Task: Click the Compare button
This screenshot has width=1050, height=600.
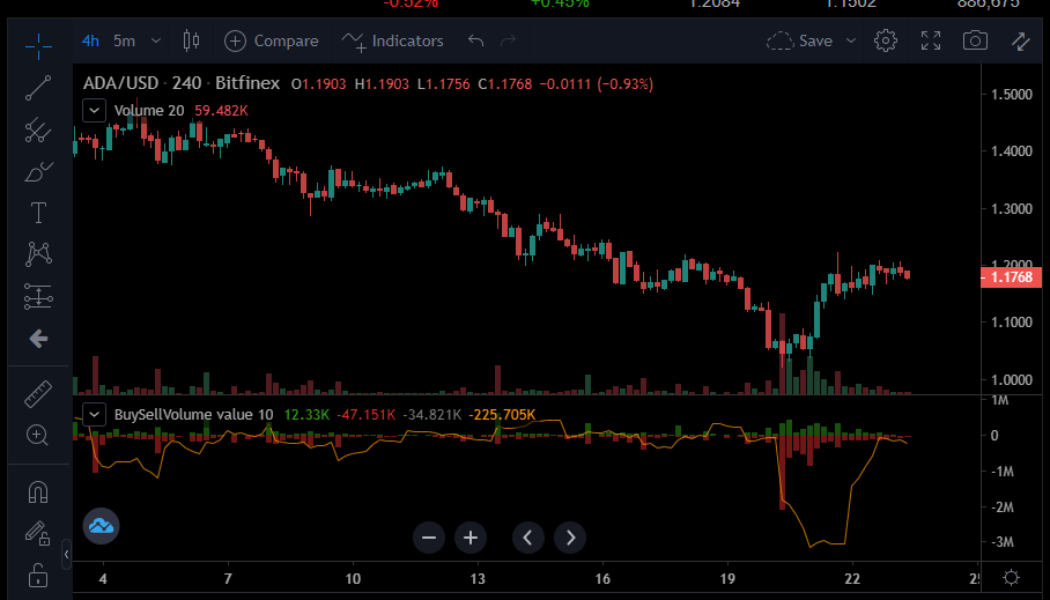Action: (271, 41)
